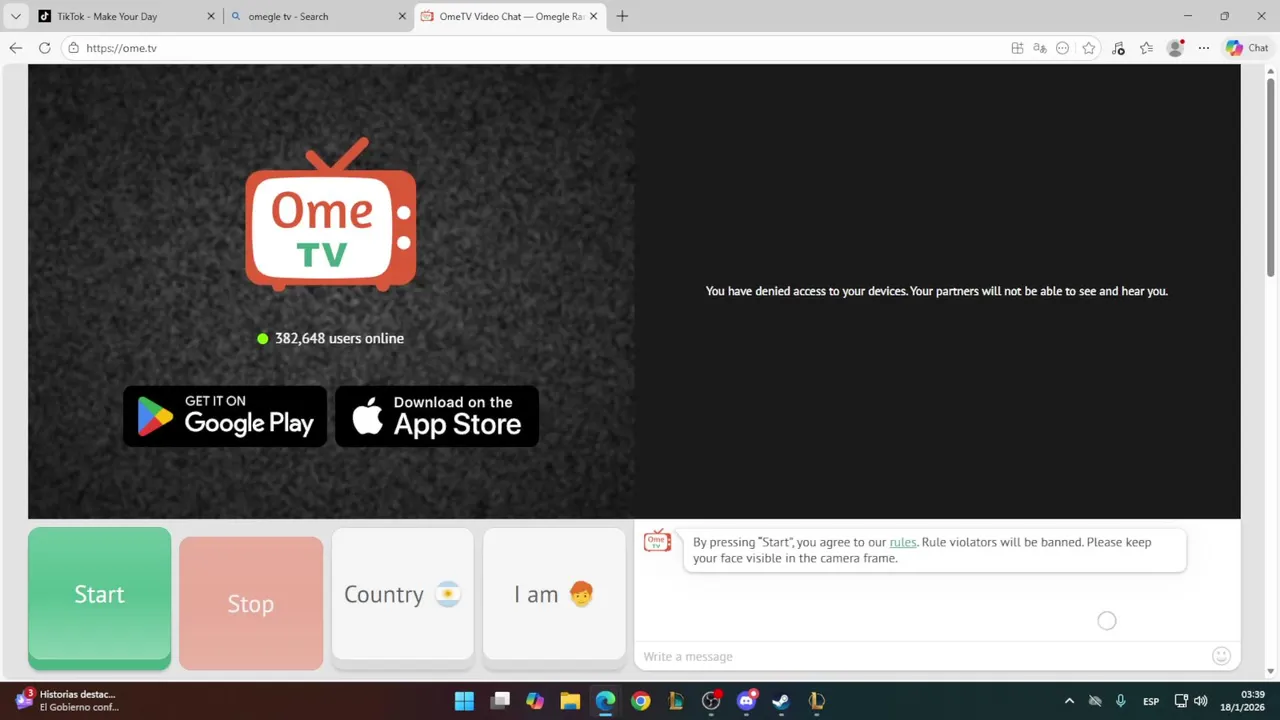Open Steam from the taskbar
Image resolution: width=1280 pixels, height=720 pixels.
point(781,701)
